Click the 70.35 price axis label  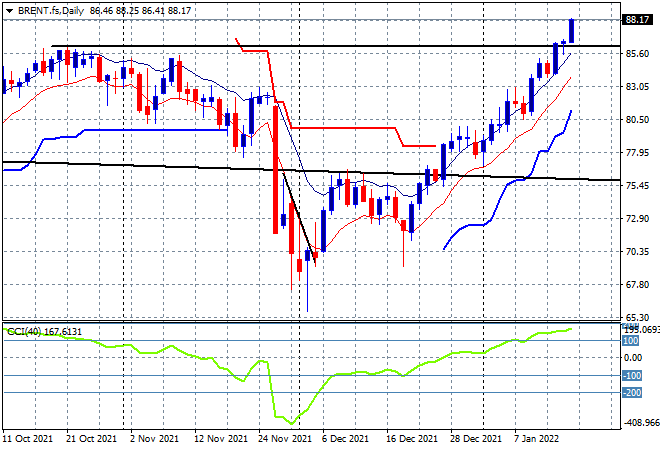tap(637, 252)
